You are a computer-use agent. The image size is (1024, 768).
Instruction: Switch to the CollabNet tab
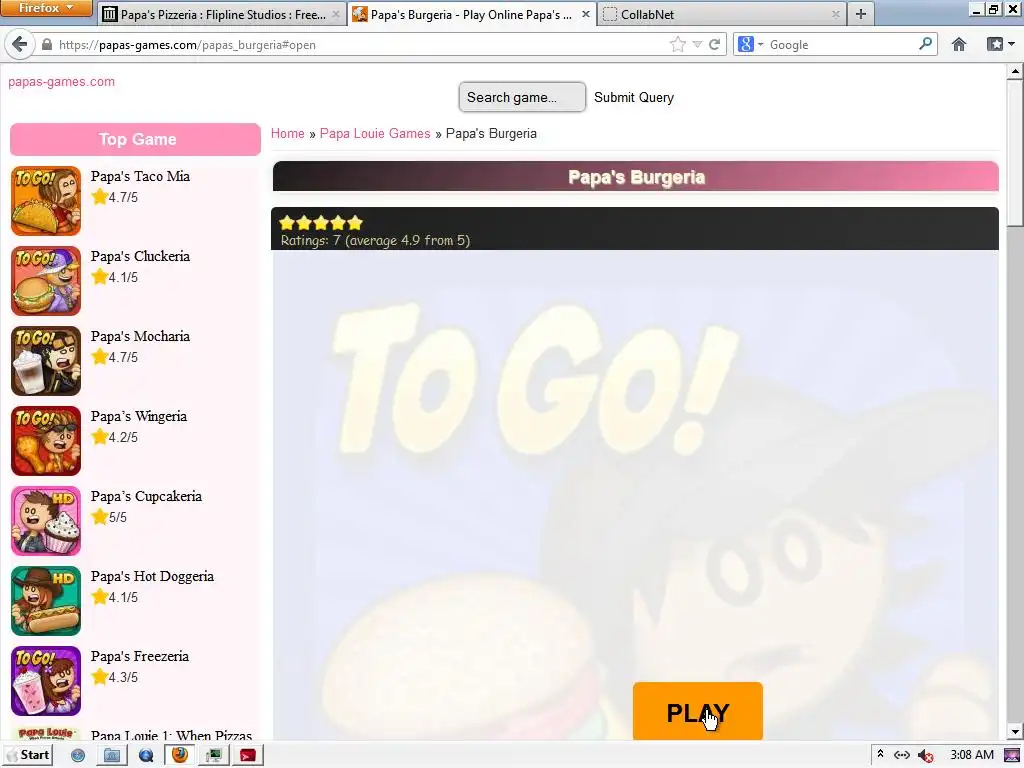[x=722, y=14]
